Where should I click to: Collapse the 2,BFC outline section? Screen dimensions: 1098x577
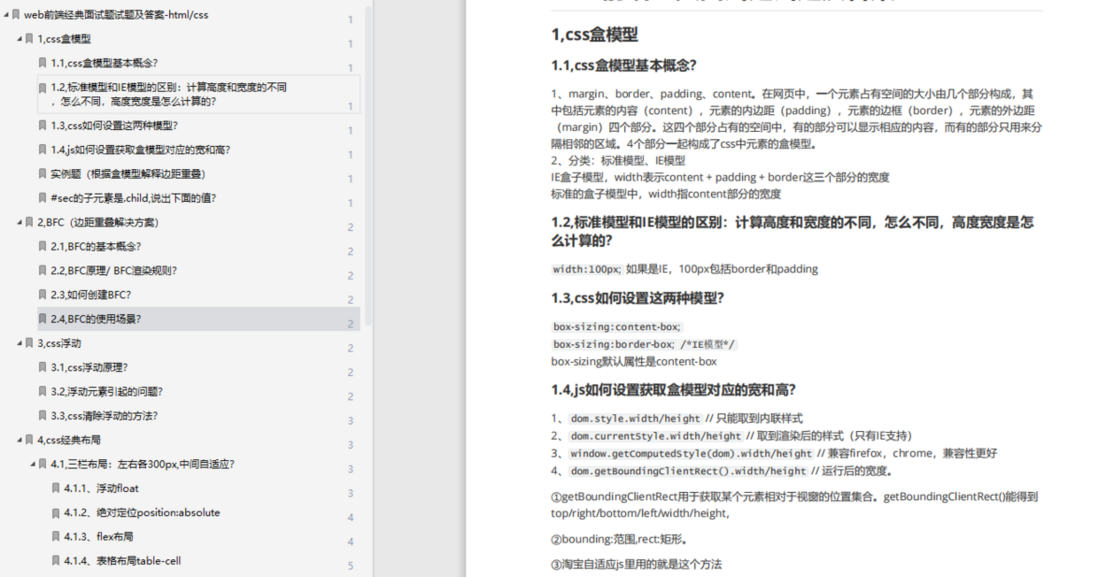point(19,222)
